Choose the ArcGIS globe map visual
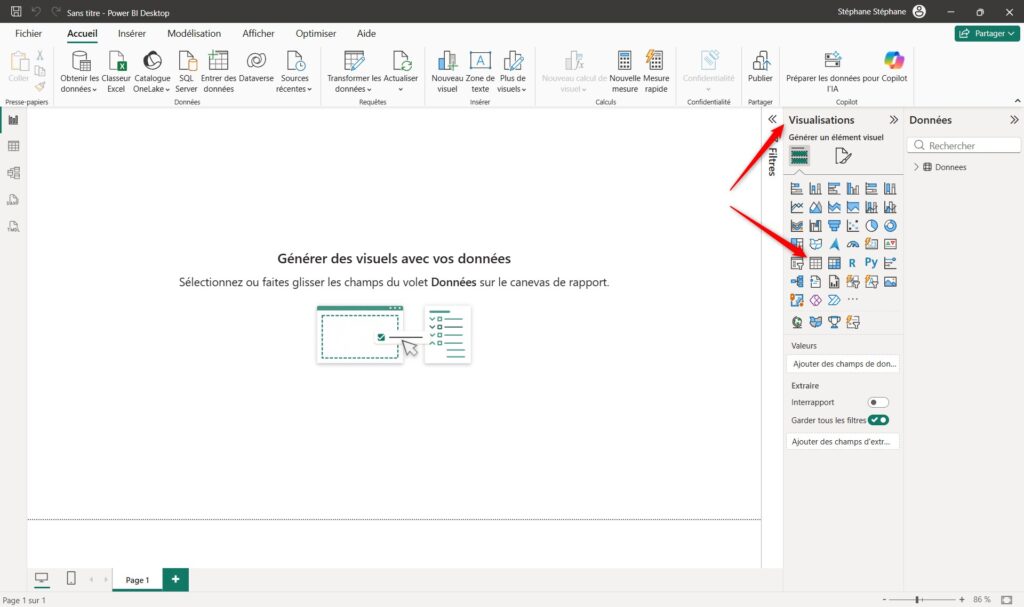 797,321
